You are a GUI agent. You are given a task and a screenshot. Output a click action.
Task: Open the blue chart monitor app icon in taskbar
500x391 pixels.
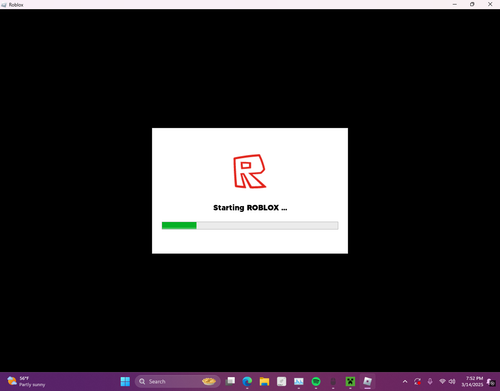(299, 381)
